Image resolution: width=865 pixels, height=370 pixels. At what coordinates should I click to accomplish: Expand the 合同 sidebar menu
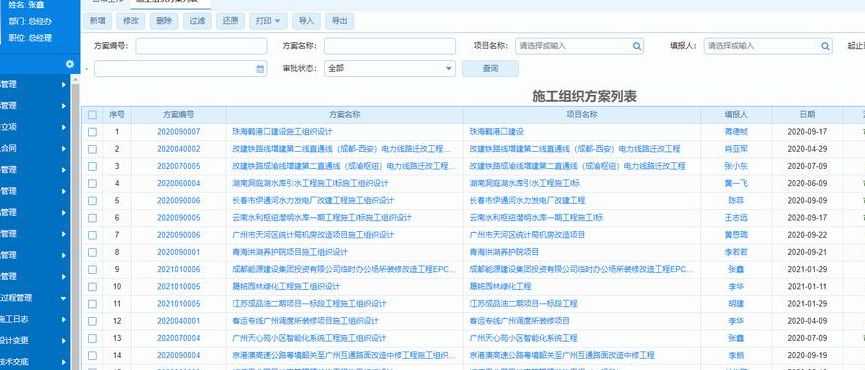coord(35,148)
